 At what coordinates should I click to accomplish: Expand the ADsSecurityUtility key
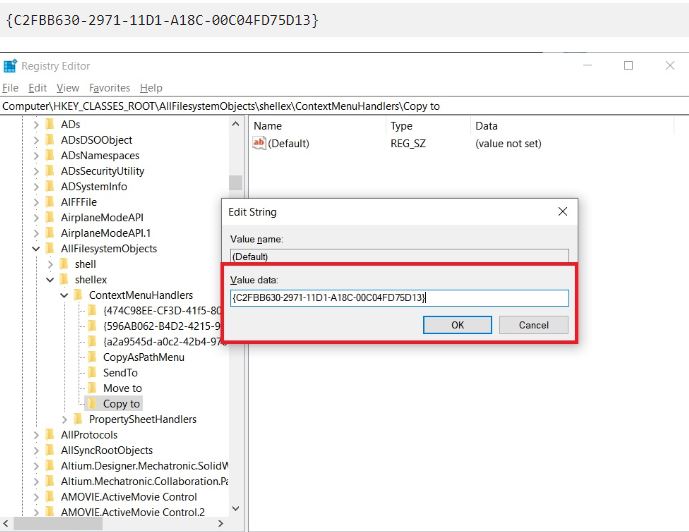point(36,171)
